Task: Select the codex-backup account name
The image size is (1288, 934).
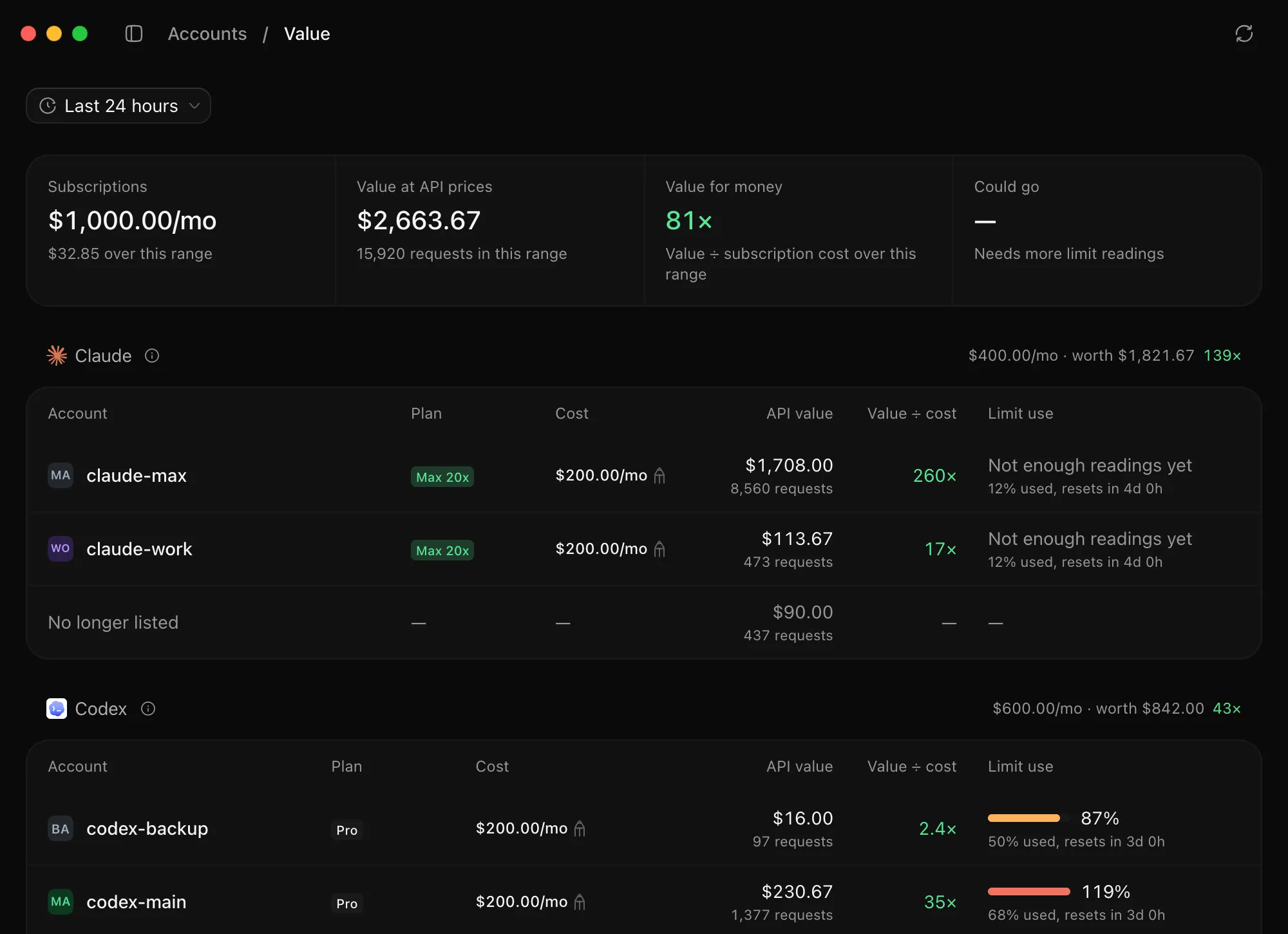Action: click(147, 828)
